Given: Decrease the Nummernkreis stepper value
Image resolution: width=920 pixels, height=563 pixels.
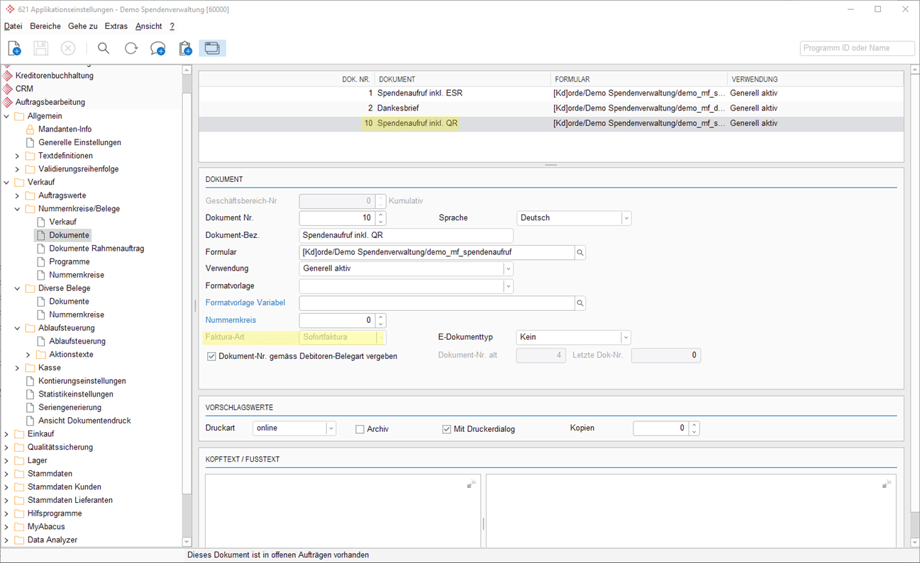Looking at the screenshot, I should coord(381,324).
